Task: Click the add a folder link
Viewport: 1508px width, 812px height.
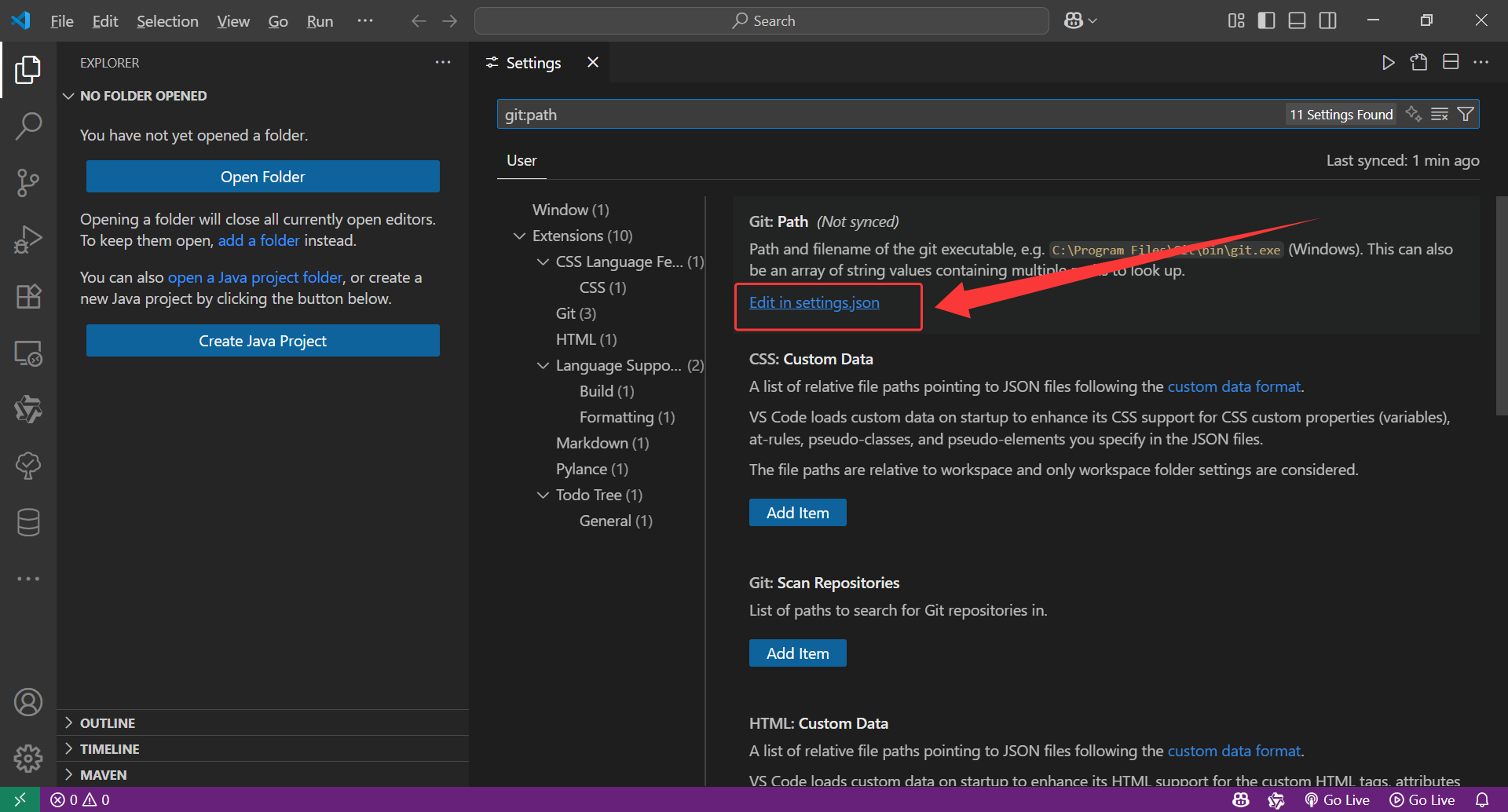Action: click(258, 240)
